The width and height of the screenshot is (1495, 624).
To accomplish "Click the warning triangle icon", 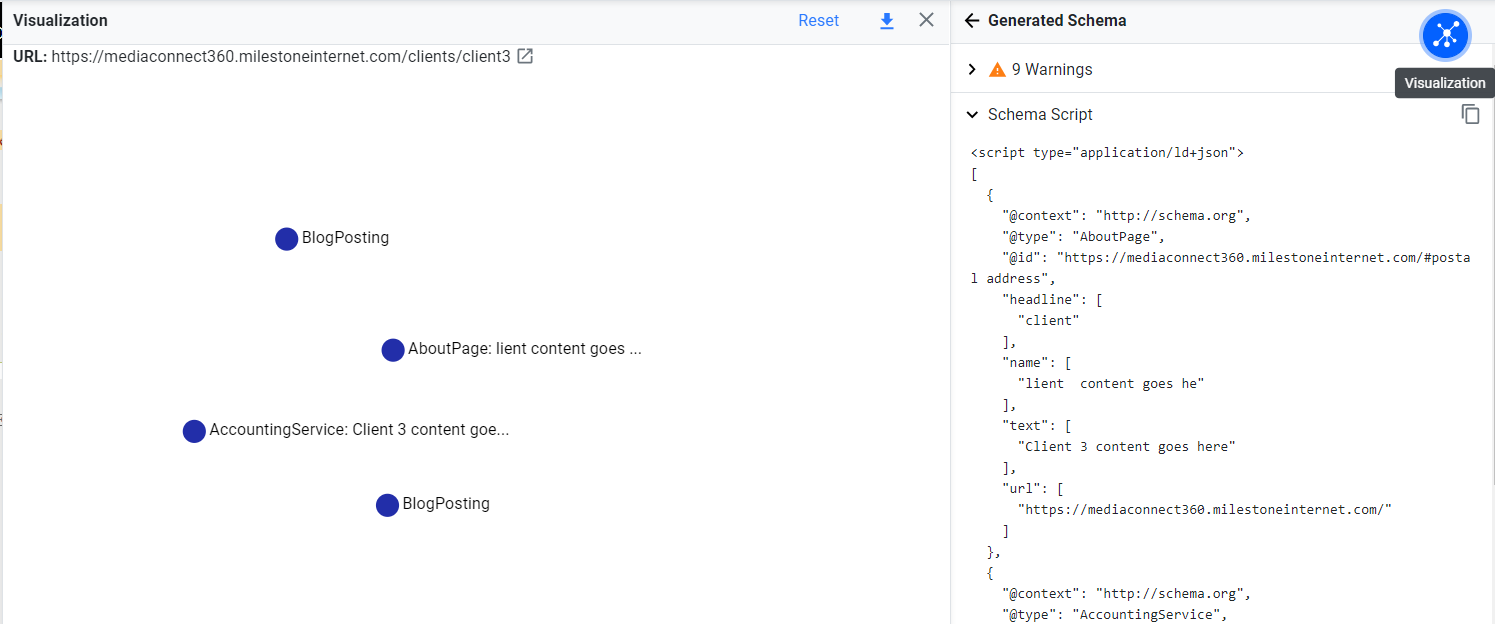I will 997,70.
